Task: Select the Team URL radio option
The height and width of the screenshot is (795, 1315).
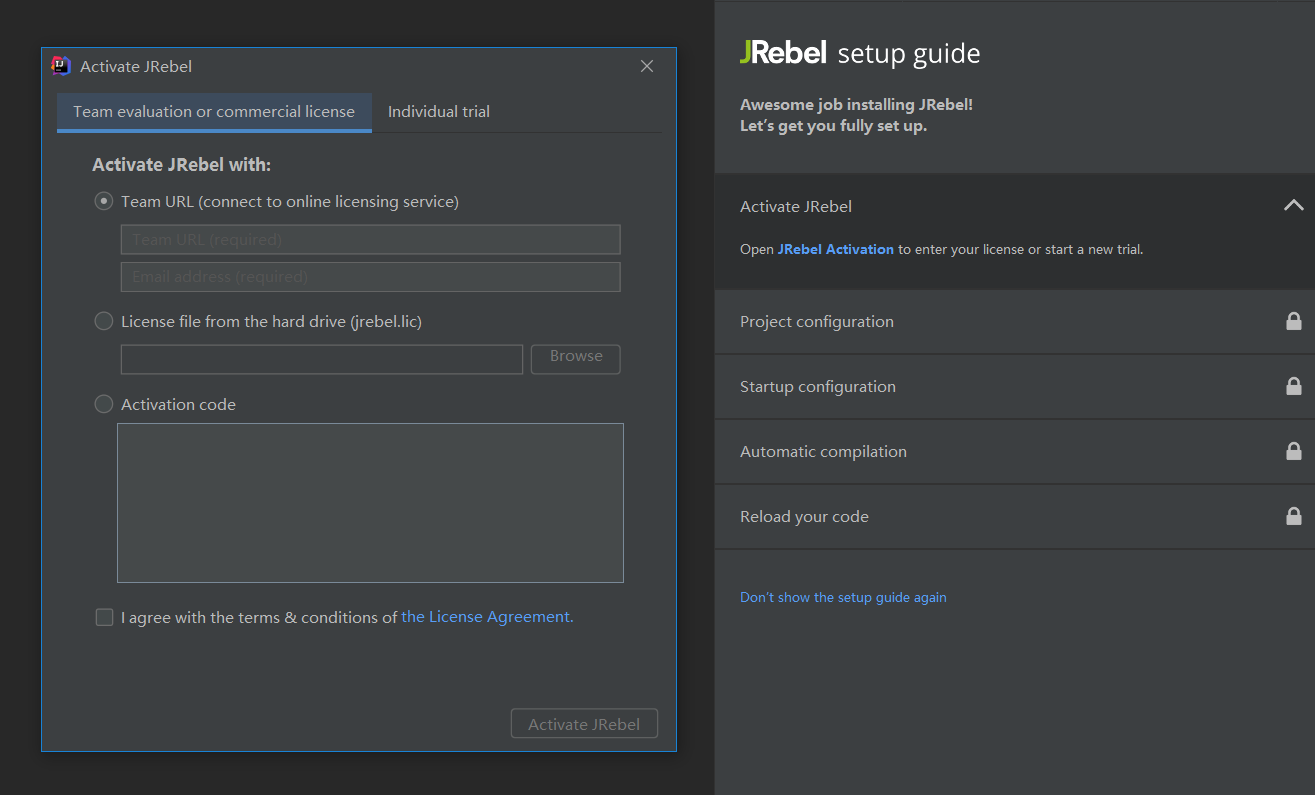Action: click(104, 202)
